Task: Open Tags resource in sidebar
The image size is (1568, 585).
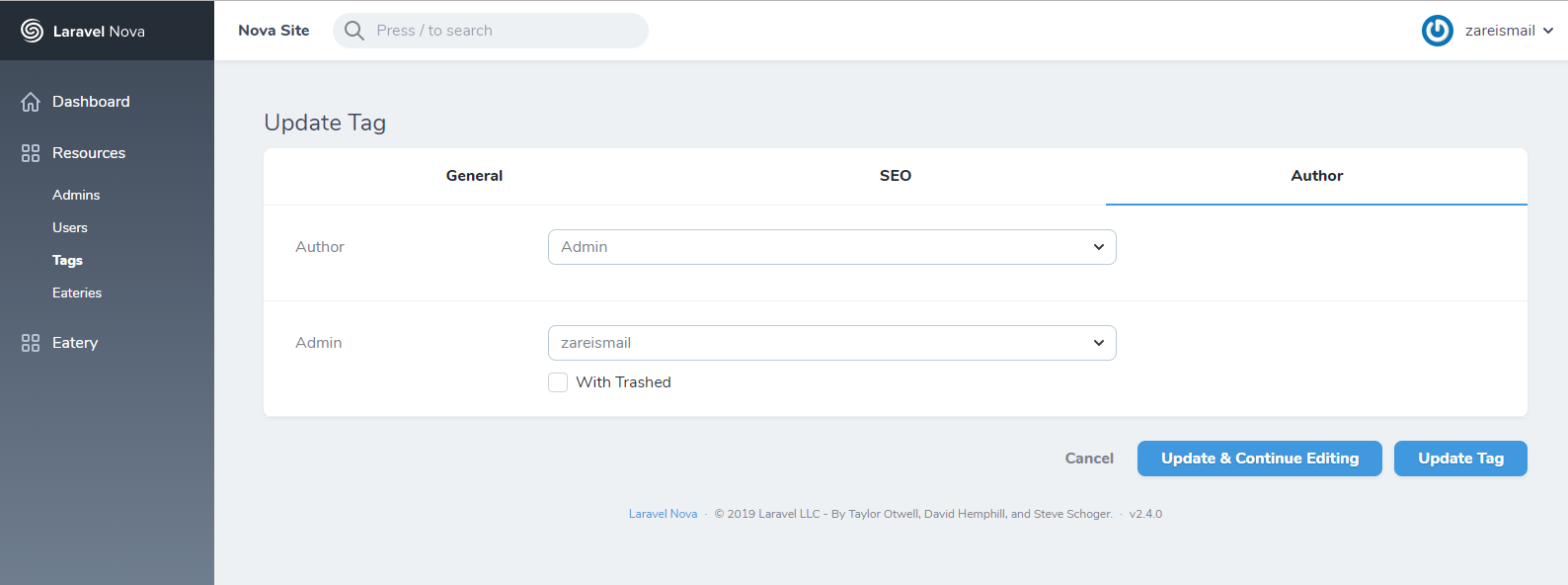Action: click(67, 260)
